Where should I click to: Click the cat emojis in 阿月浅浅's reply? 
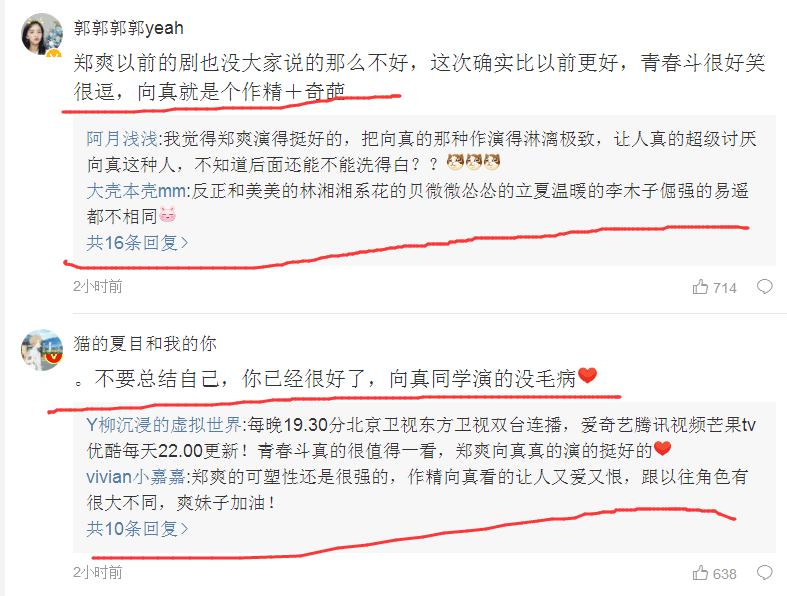(473, 162)
